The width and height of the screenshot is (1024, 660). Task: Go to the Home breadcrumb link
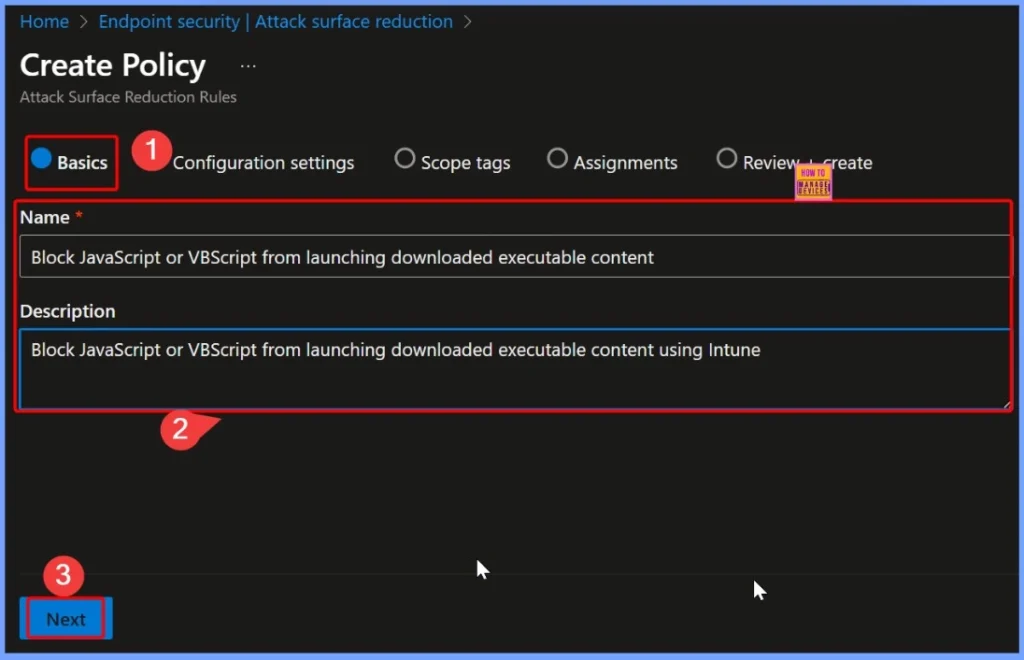coord(45,21)
